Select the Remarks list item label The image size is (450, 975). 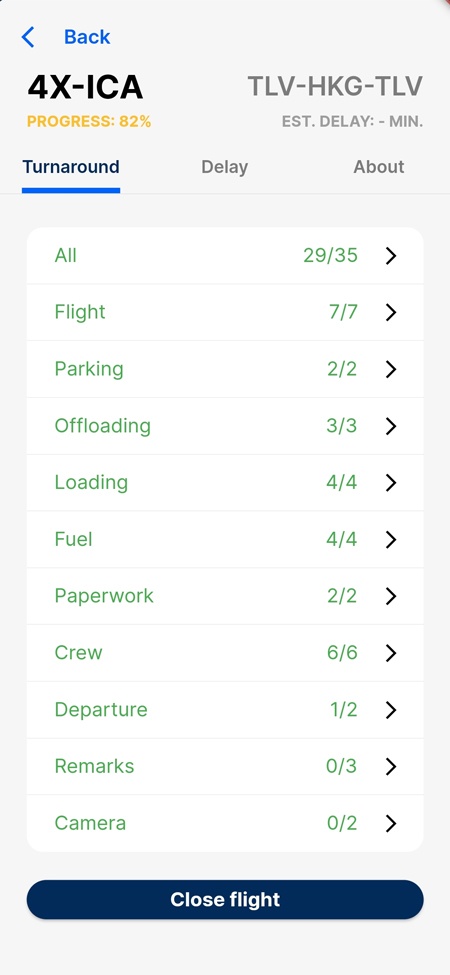click(x=94, y=766)
